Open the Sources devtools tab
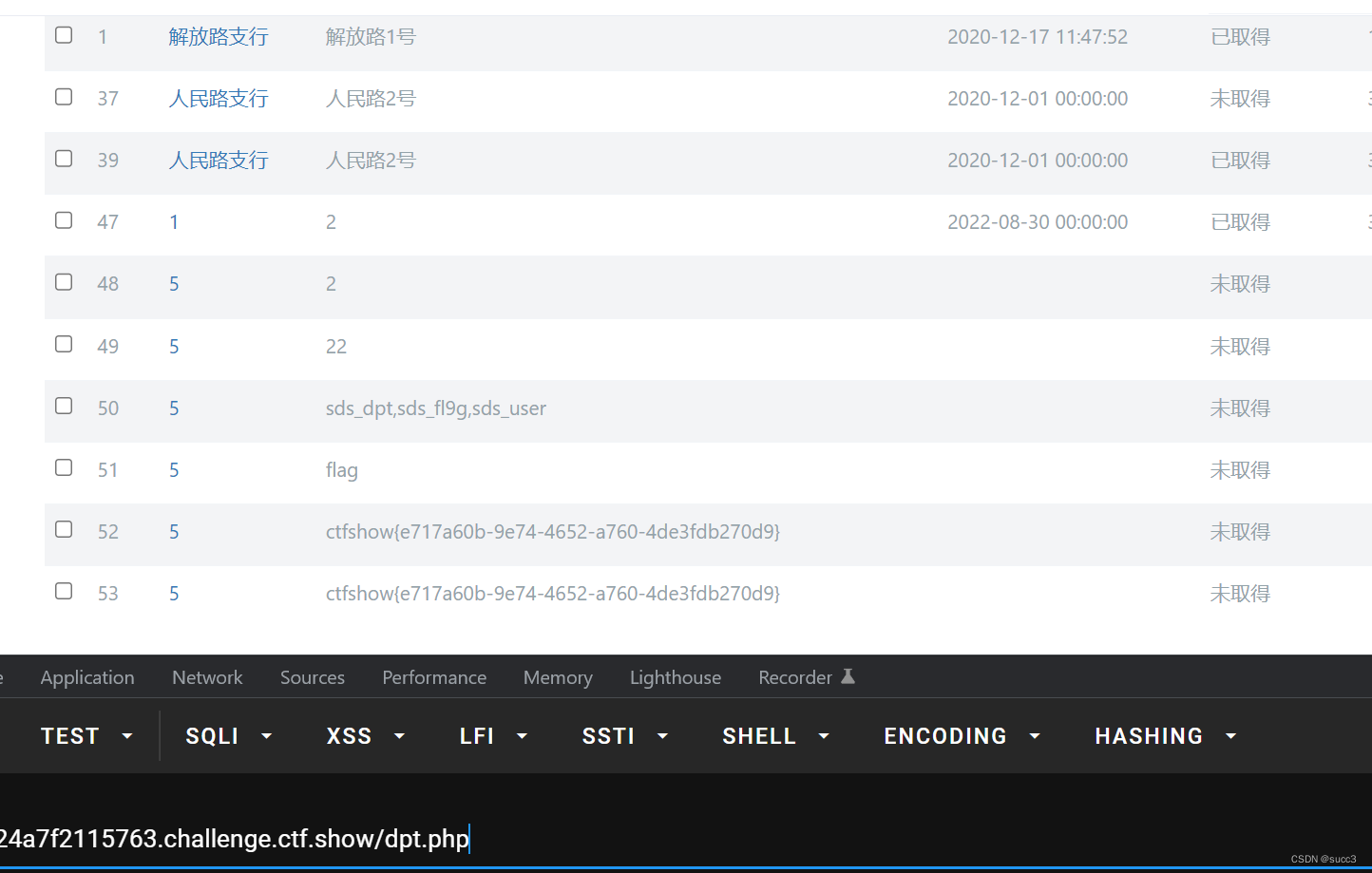The height and width of the screenshot is (873, 1372). (x=313, y=677)
